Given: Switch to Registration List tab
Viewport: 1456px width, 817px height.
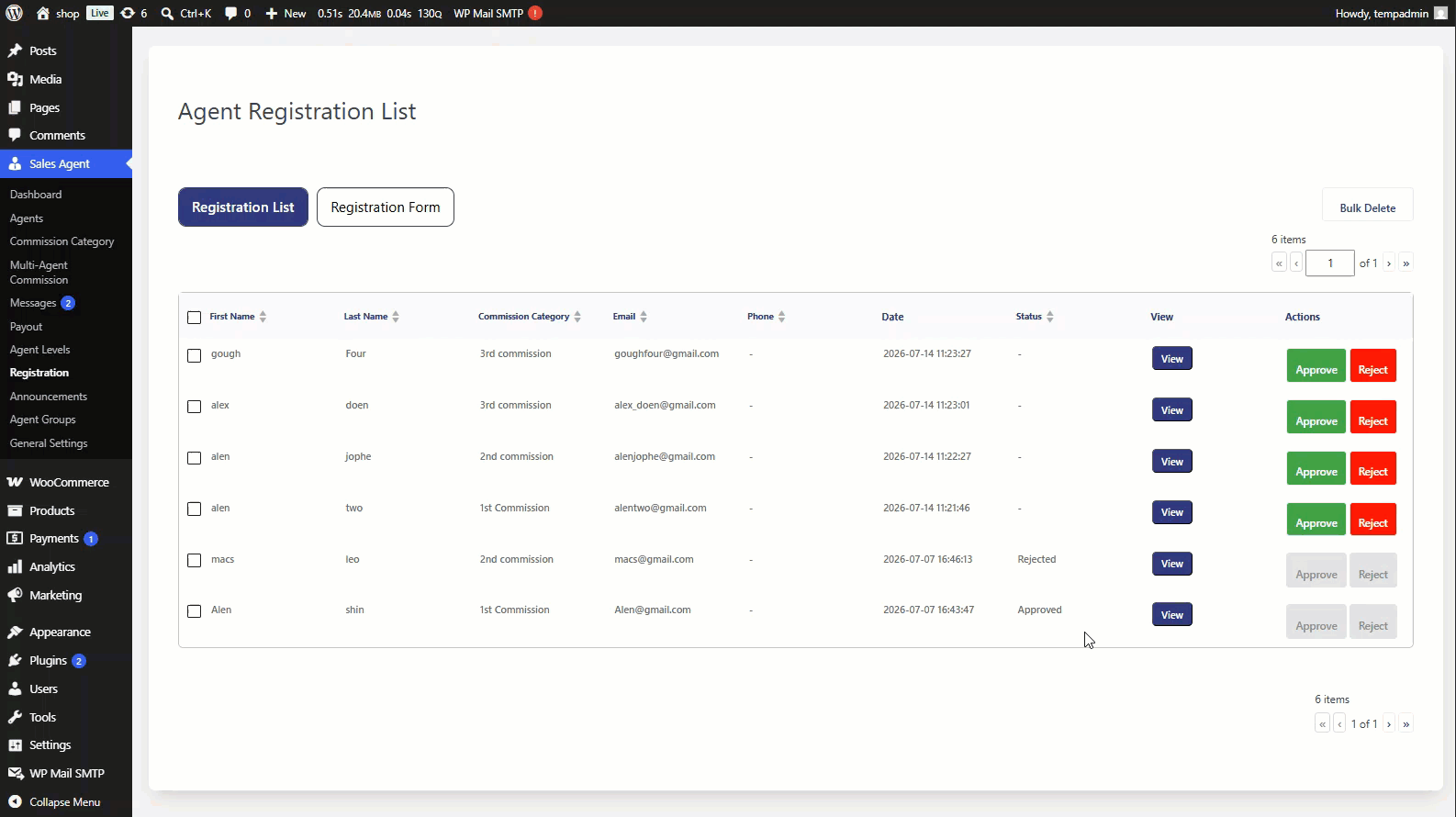Looking at the screenshot, I should [x=243, y=207].
